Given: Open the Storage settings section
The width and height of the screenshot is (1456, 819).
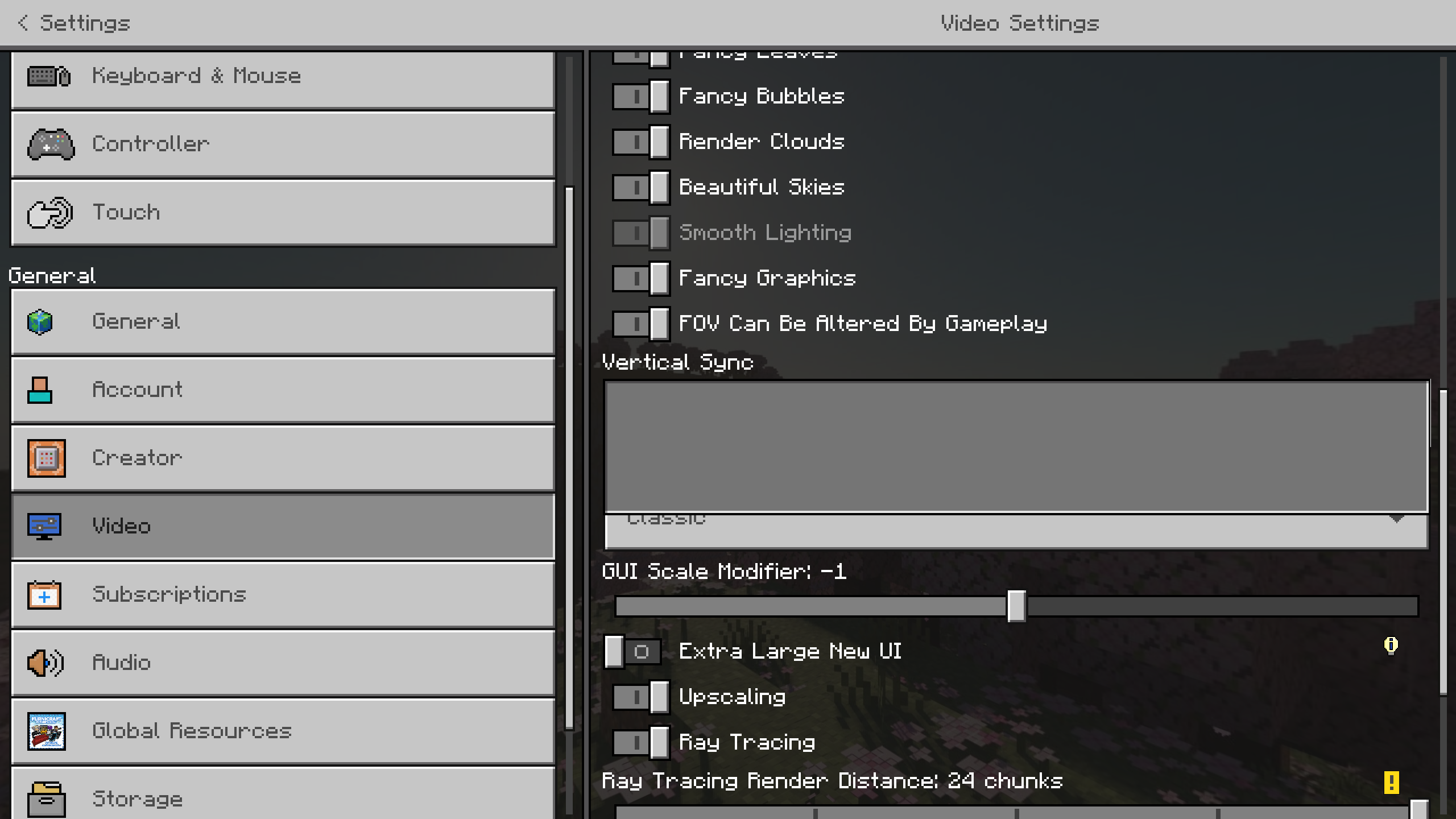Looking at the screenshot, I should tap(283, 795).
